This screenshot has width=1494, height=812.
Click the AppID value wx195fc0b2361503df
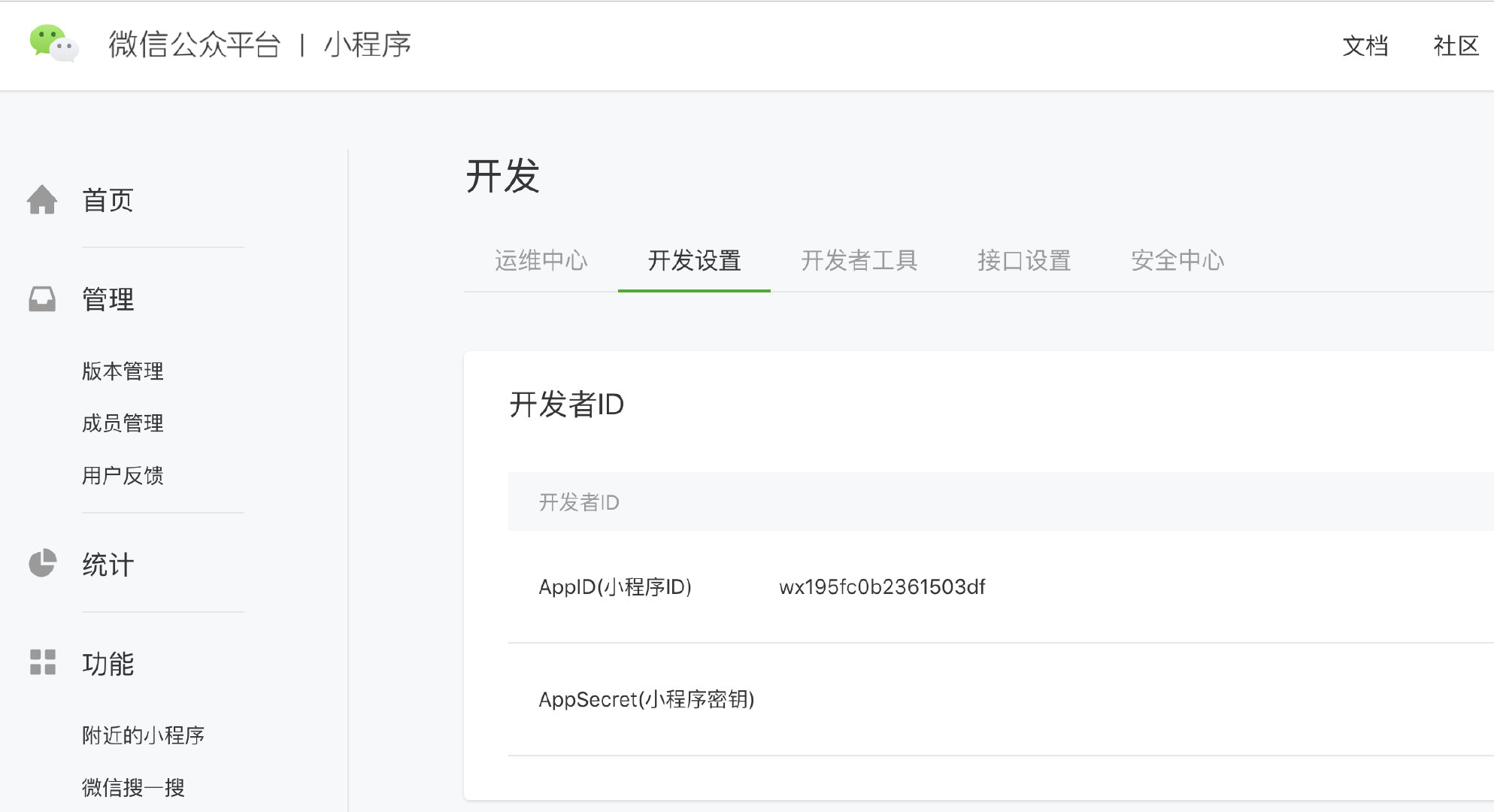882,587
